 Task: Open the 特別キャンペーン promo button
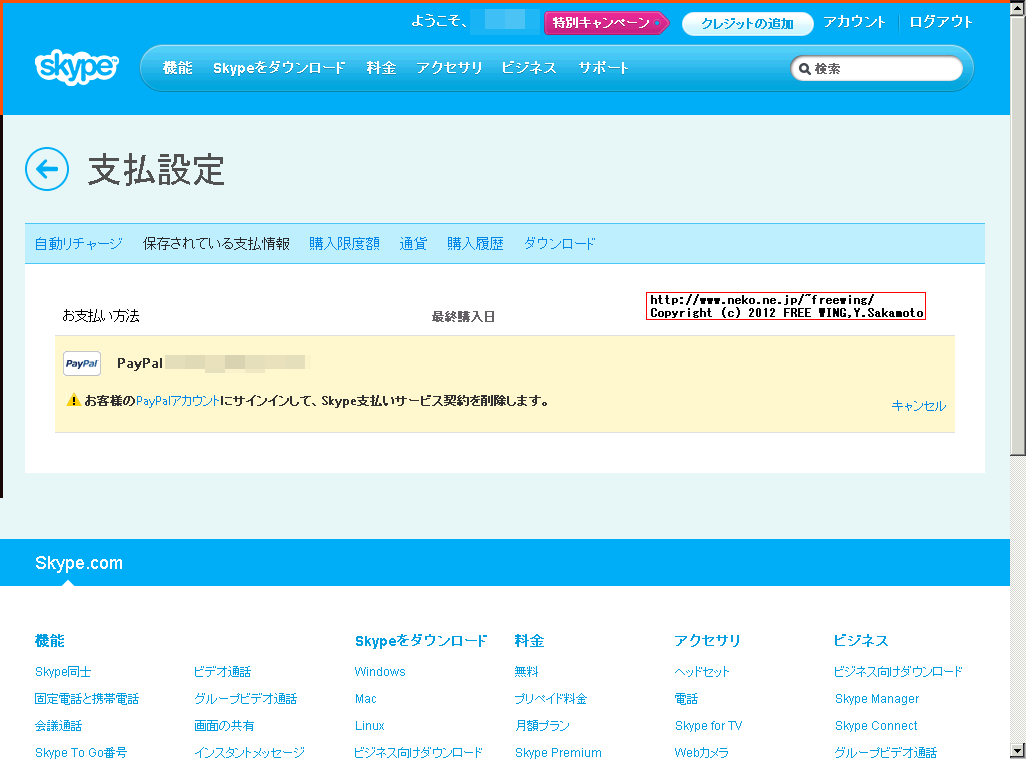point(604,23)
